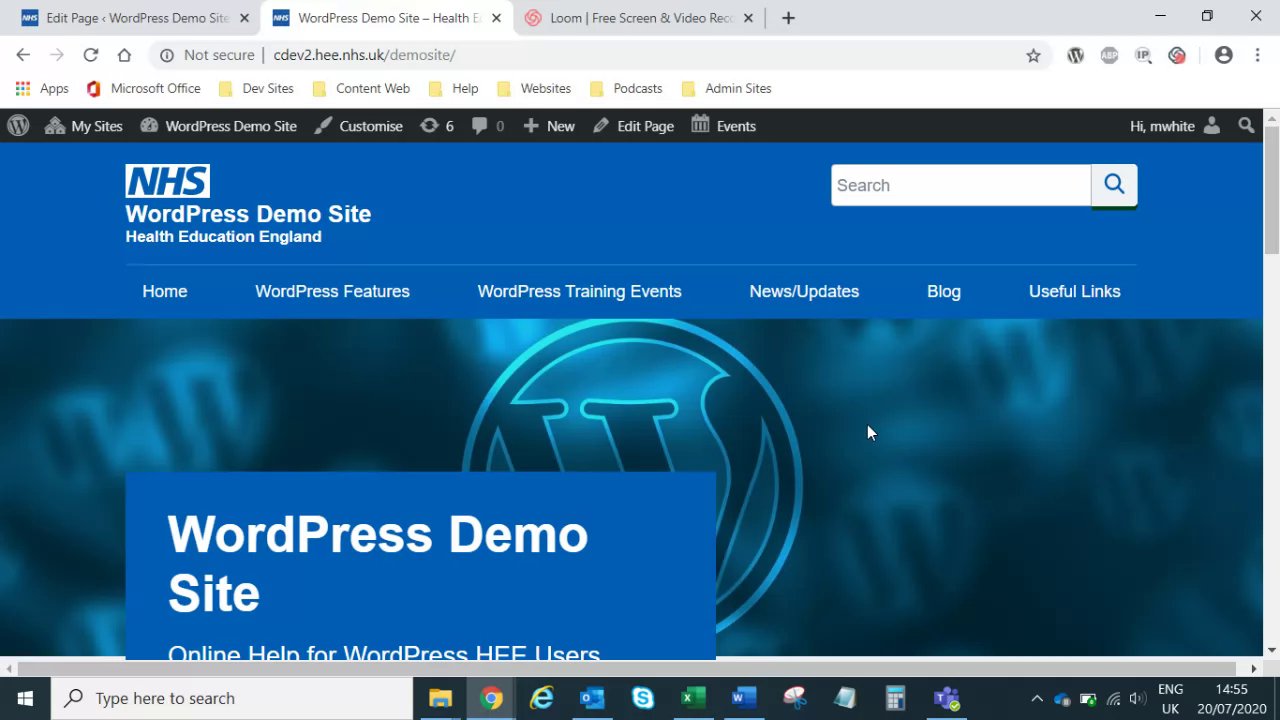Screen dimensions: 1280x720
Task: Click the site search magnifier button
Action: click(x=1114, y=185)
